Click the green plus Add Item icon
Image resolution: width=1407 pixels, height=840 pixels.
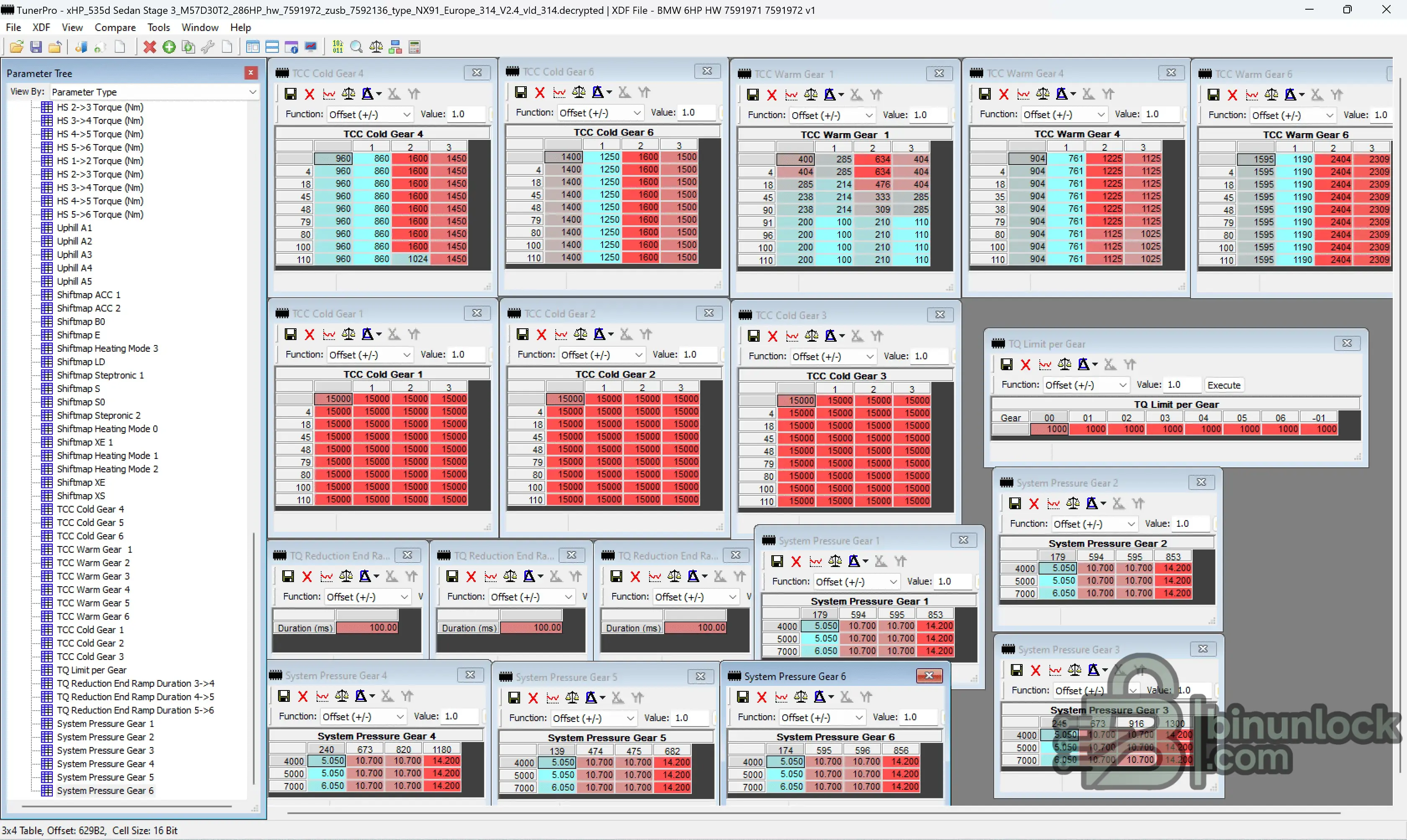[169, 47]
